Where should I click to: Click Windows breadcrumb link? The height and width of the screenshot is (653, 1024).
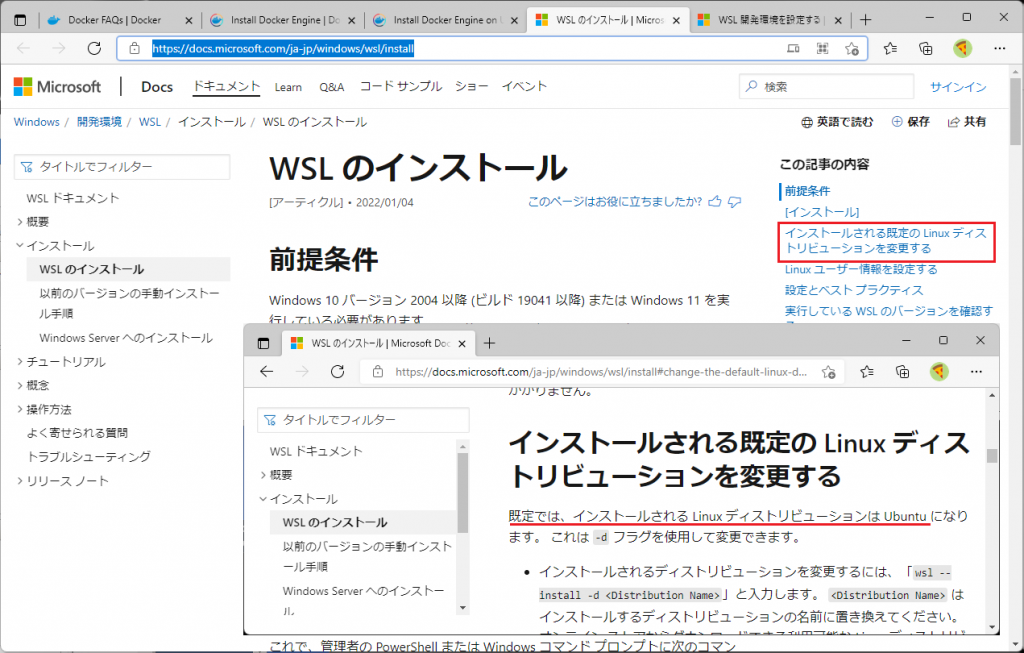(37, 122)
